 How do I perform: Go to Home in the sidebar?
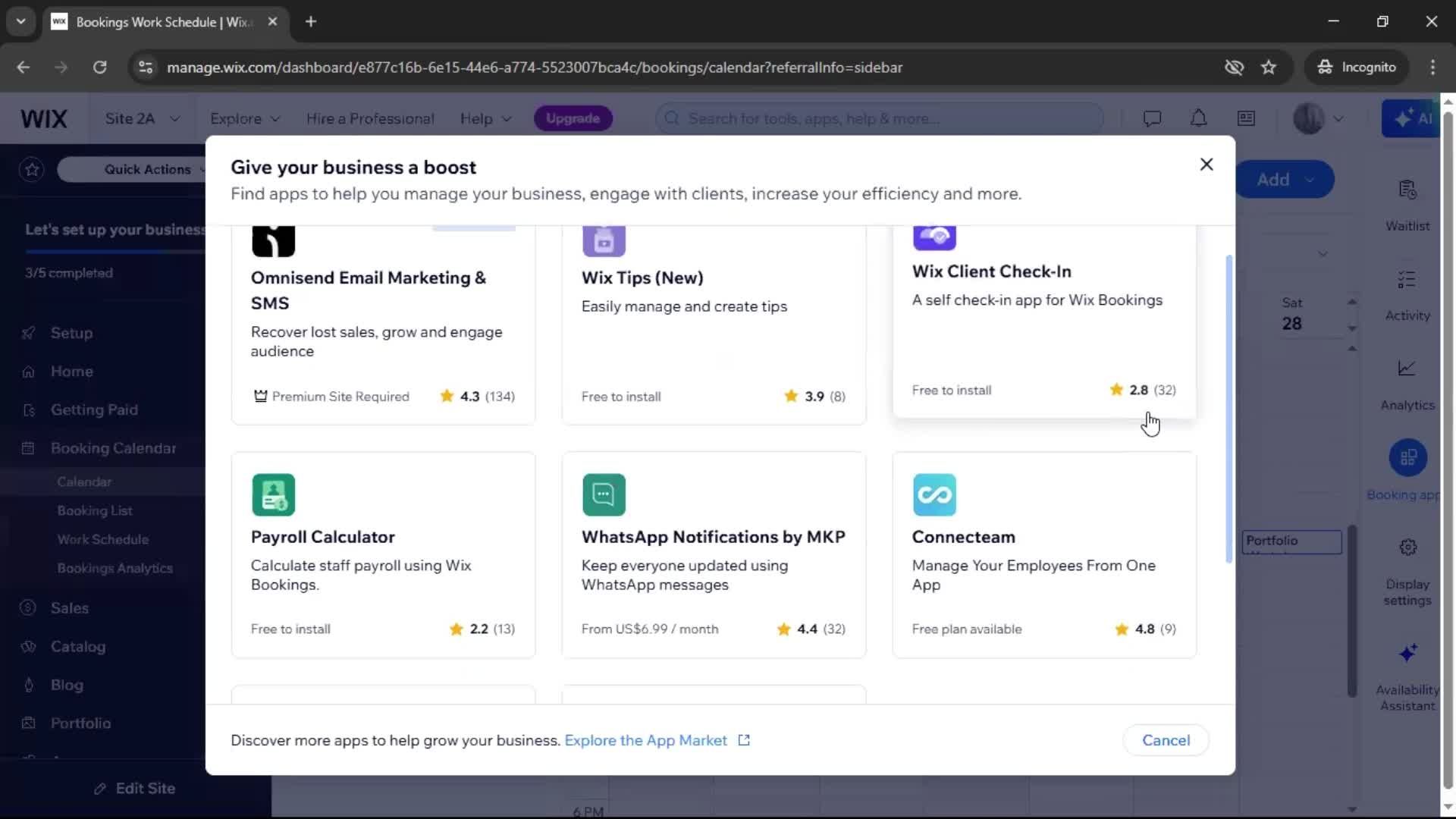click(x=71, y=372)
